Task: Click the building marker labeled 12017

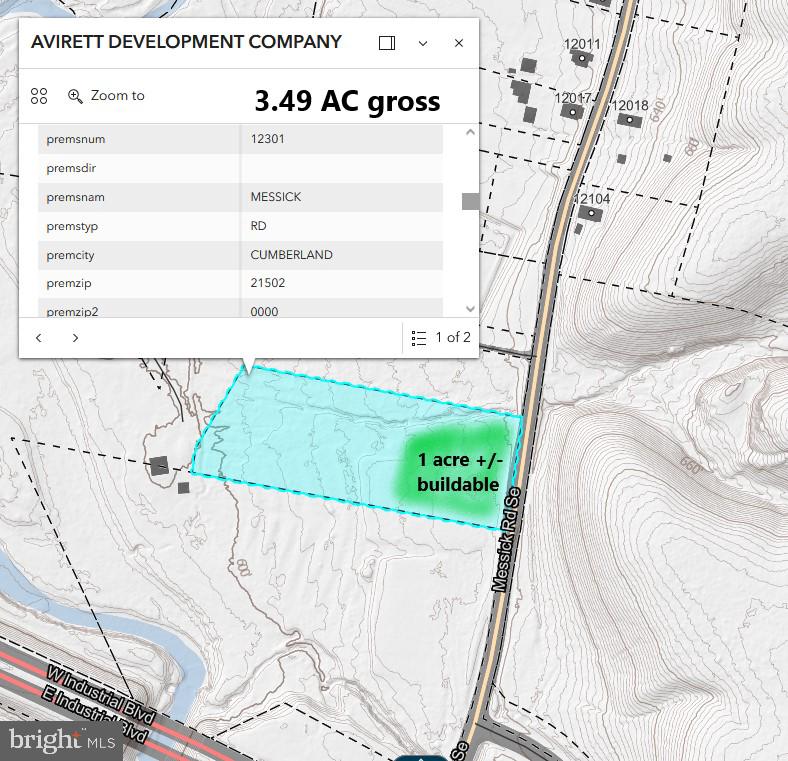Action: click(x=573, y=111)
